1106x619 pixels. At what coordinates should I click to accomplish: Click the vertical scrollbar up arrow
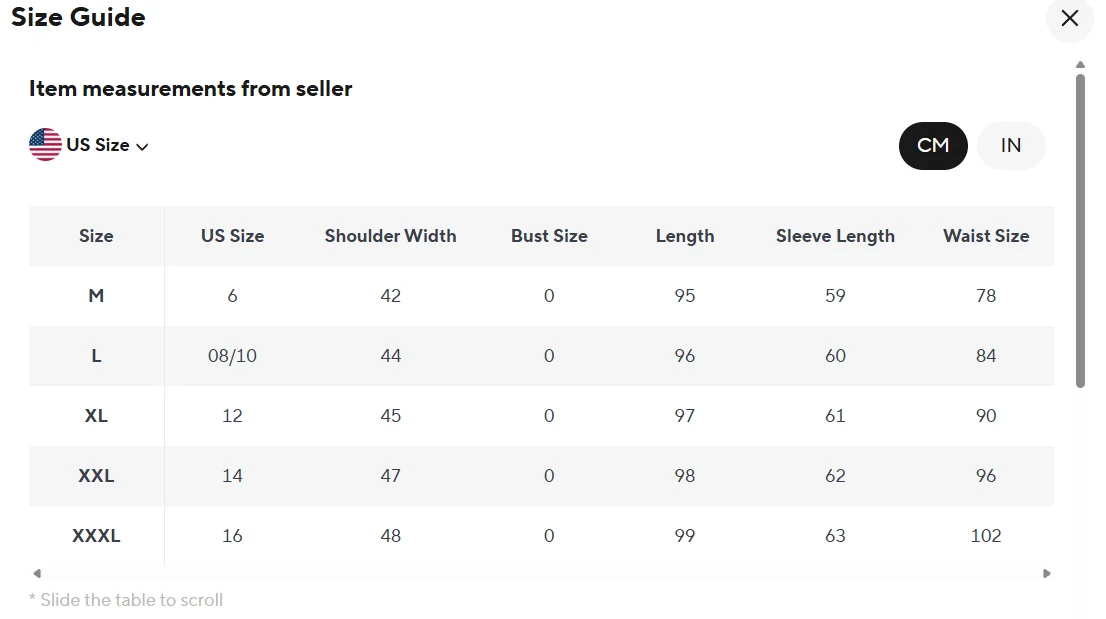1080,65
